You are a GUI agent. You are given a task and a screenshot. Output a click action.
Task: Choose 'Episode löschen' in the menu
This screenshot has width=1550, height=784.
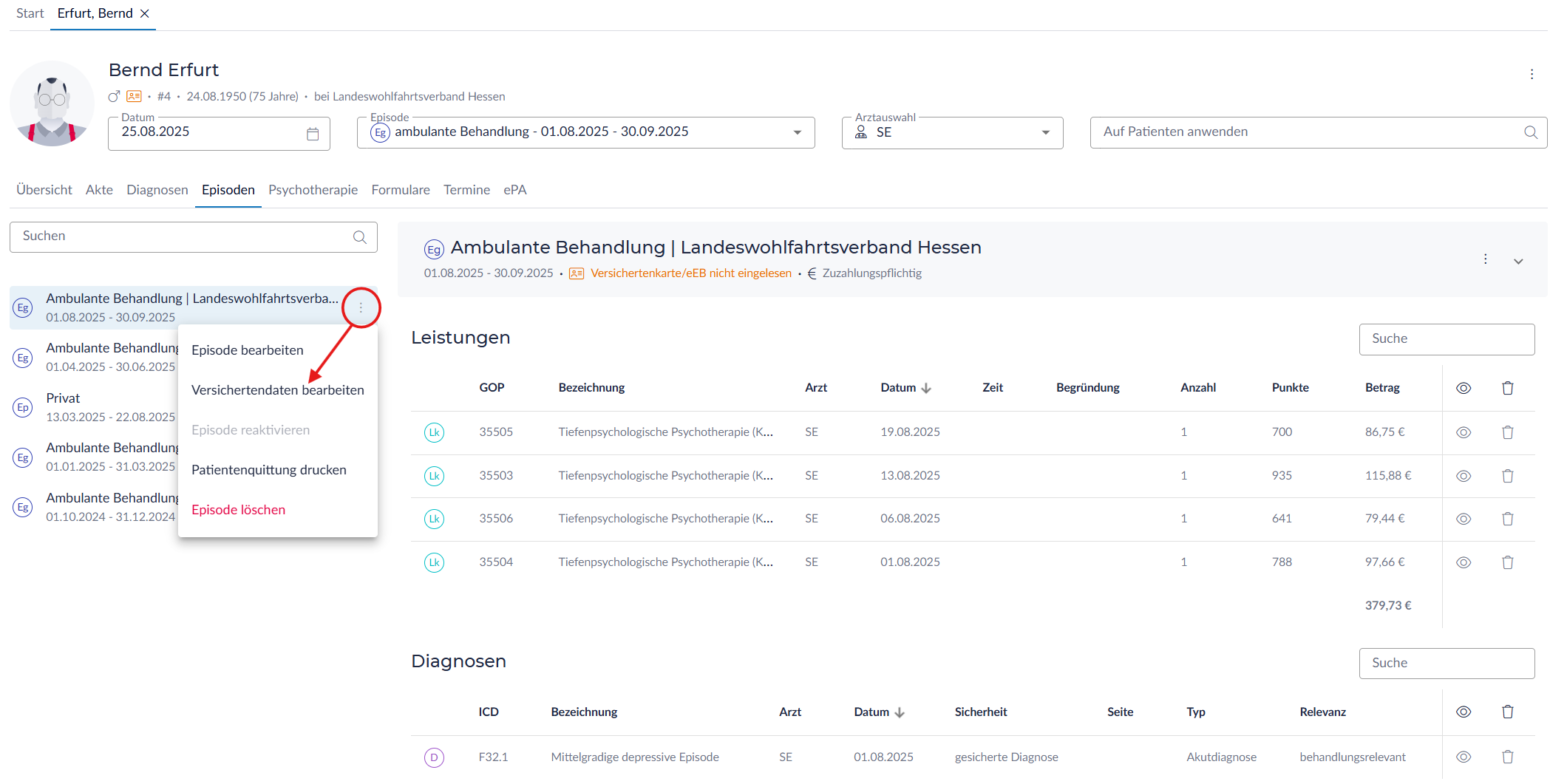pyautogui.click(x=238, y=510)
